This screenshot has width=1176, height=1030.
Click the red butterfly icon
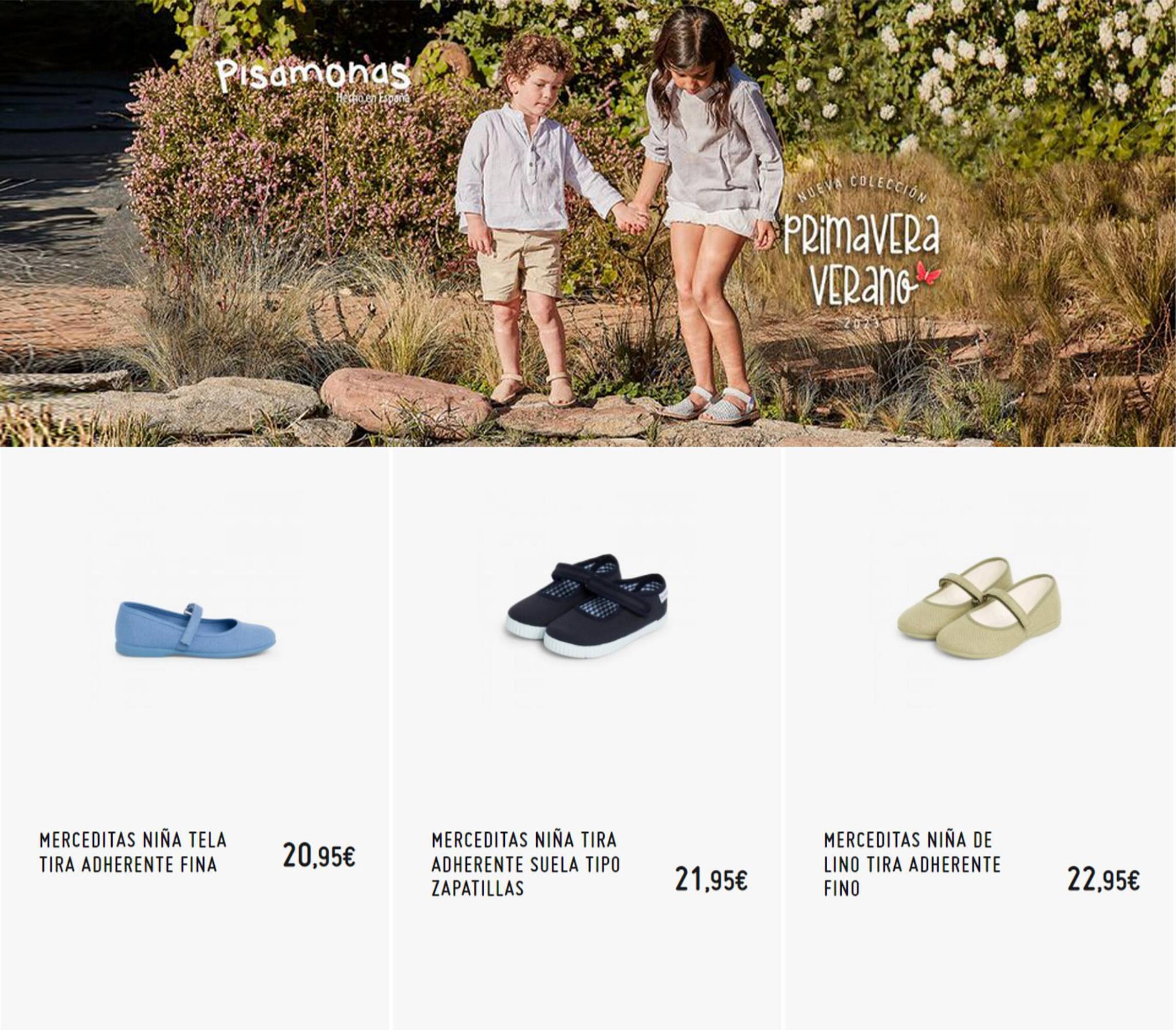click(926, 272)
